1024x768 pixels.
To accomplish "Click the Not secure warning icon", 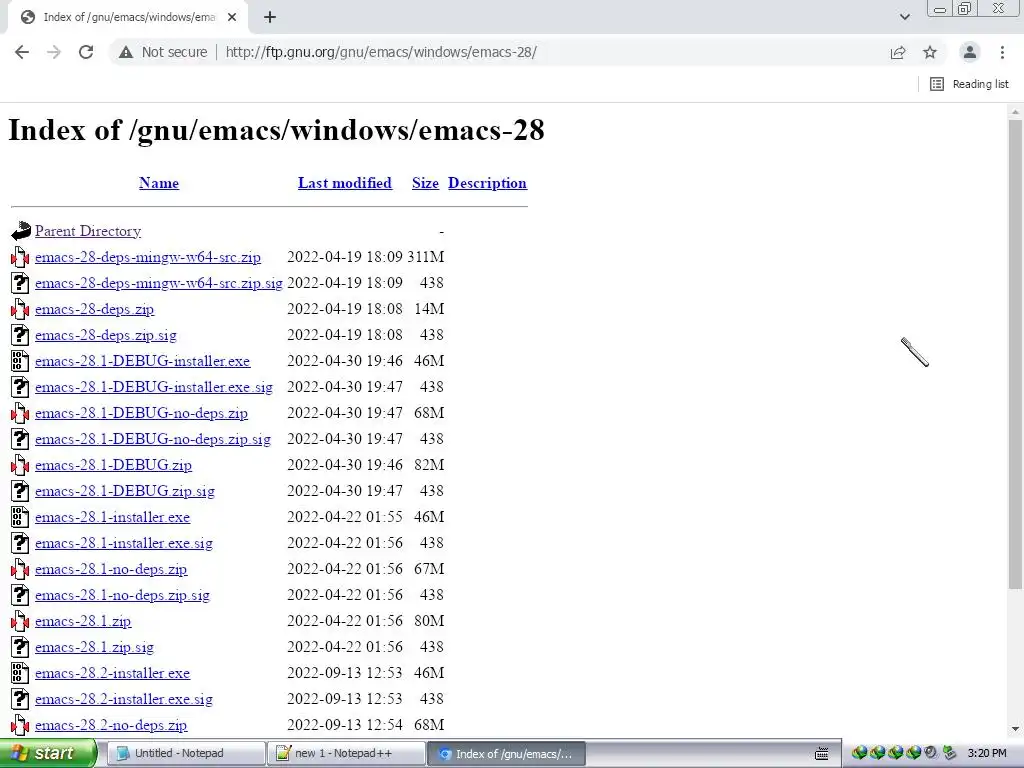I will (126, 52).
